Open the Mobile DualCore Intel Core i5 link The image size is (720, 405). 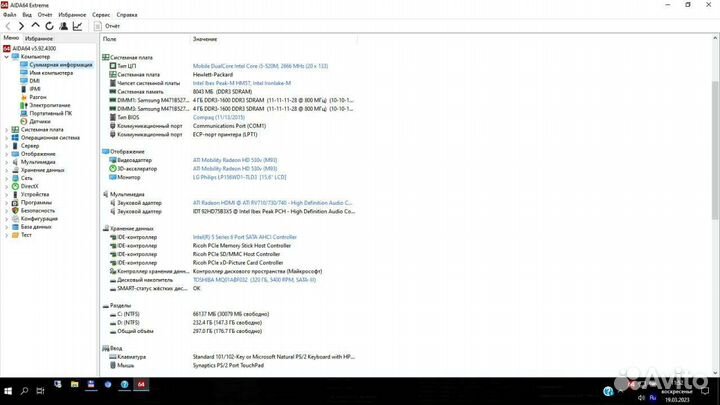point(260,66)
